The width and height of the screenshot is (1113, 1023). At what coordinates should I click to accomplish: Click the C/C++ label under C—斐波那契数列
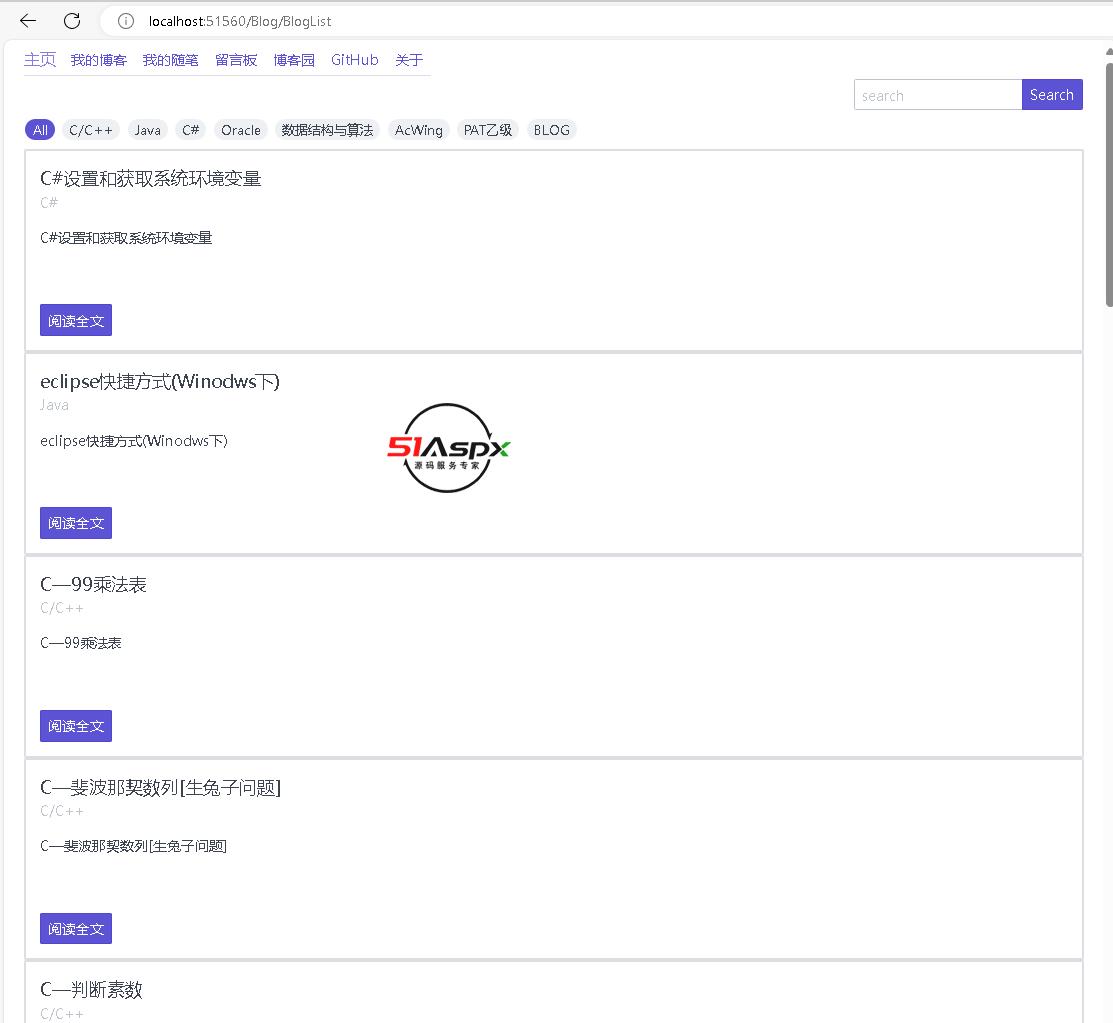pos(62,811)
